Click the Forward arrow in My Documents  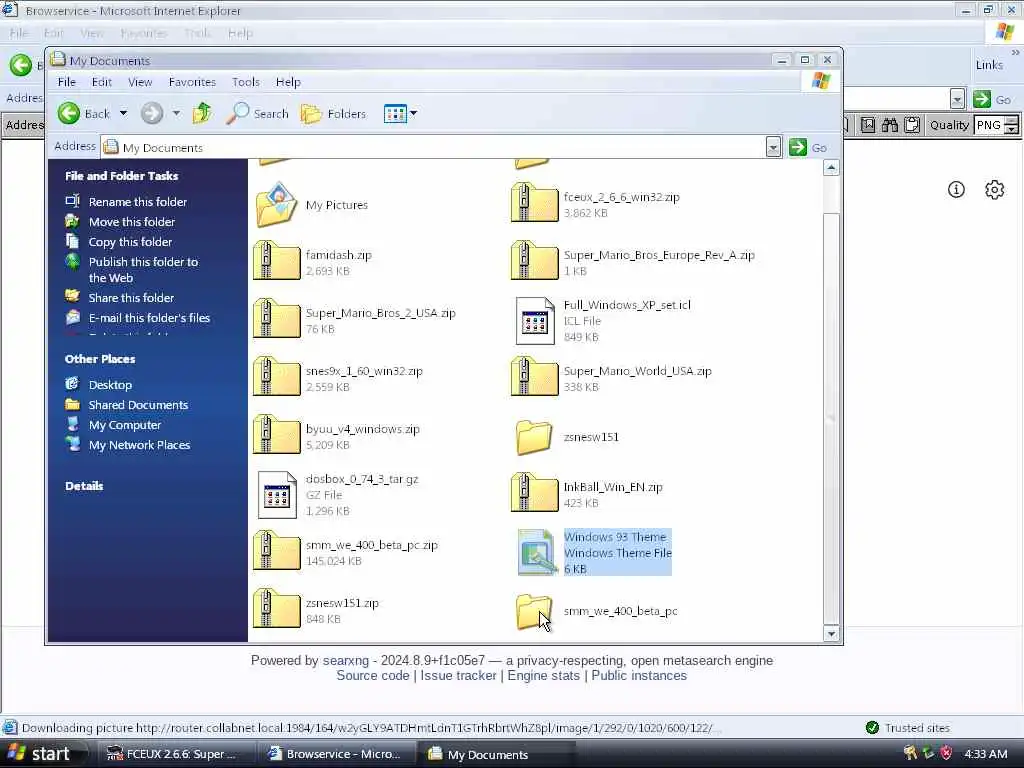(x=152, y=114)
